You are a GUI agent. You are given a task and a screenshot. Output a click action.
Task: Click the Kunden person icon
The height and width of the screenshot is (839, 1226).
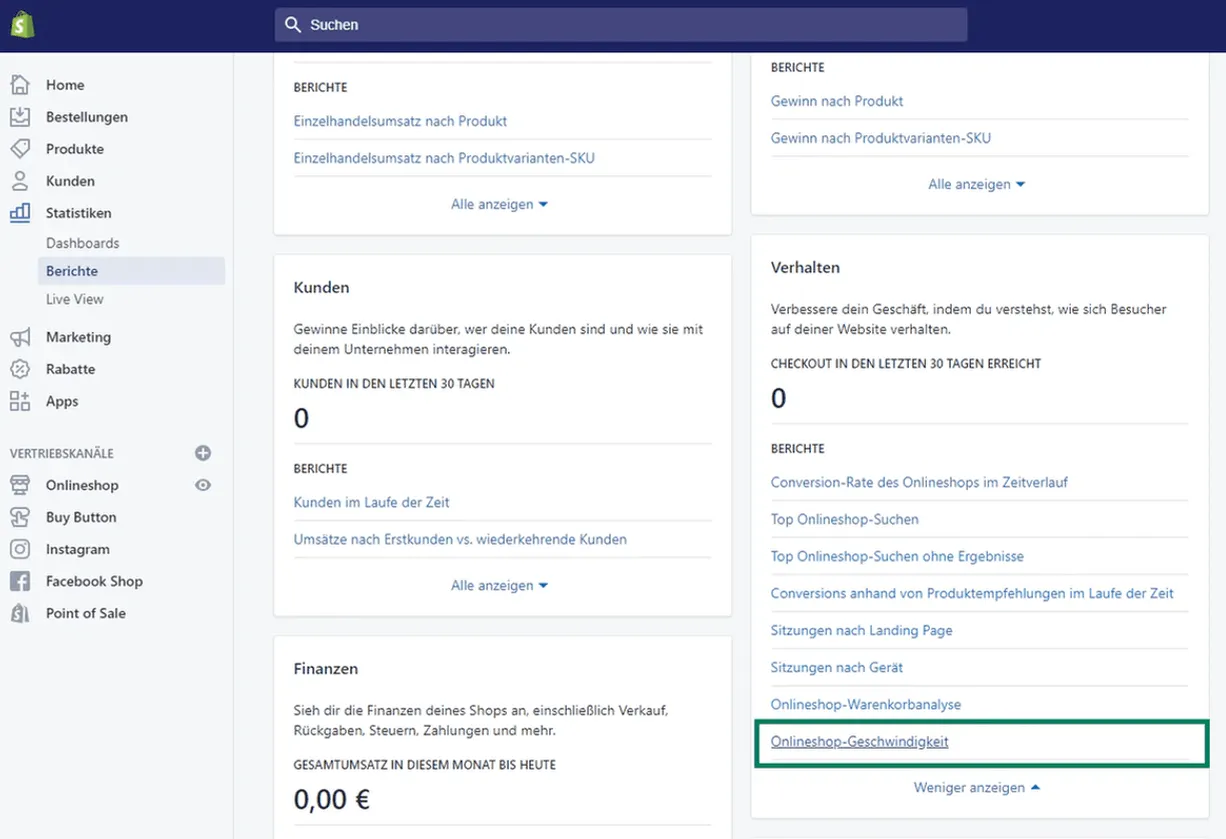pyautogui.click(x=20, y=181)
